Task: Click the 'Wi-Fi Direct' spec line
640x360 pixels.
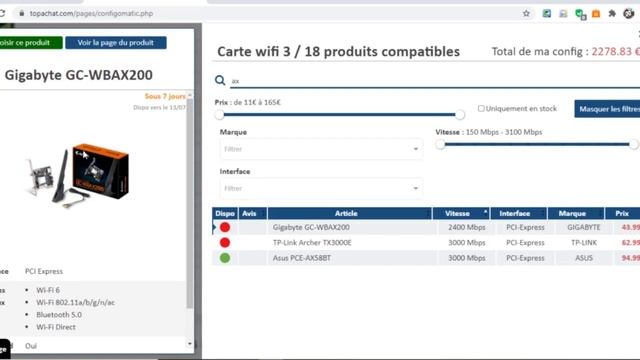Action: [56, 327]
